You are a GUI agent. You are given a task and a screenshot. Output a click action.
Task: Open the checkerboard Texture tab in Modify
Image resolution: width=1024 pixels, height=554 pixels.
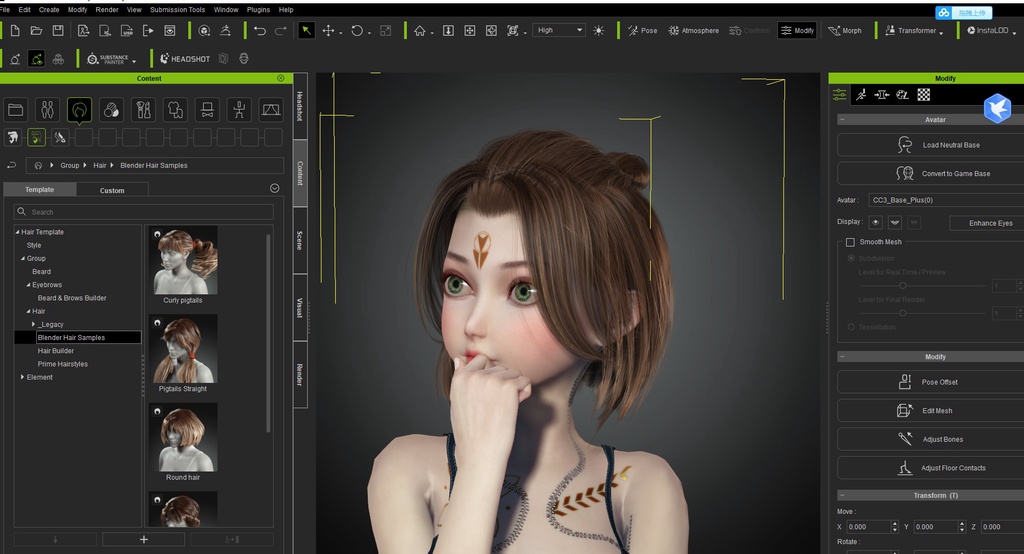pos(923,95)
